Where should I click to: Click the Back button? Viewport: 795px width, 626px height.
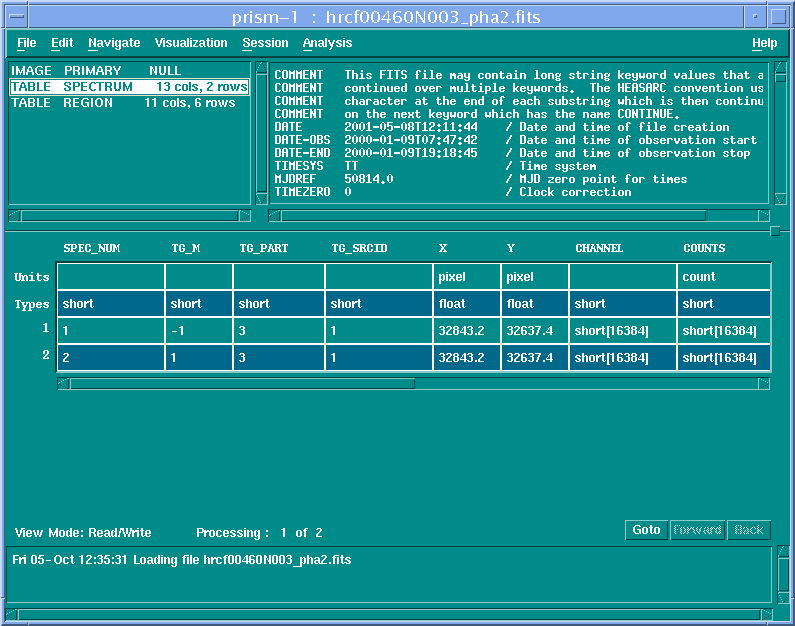click(x=749, y=530)
